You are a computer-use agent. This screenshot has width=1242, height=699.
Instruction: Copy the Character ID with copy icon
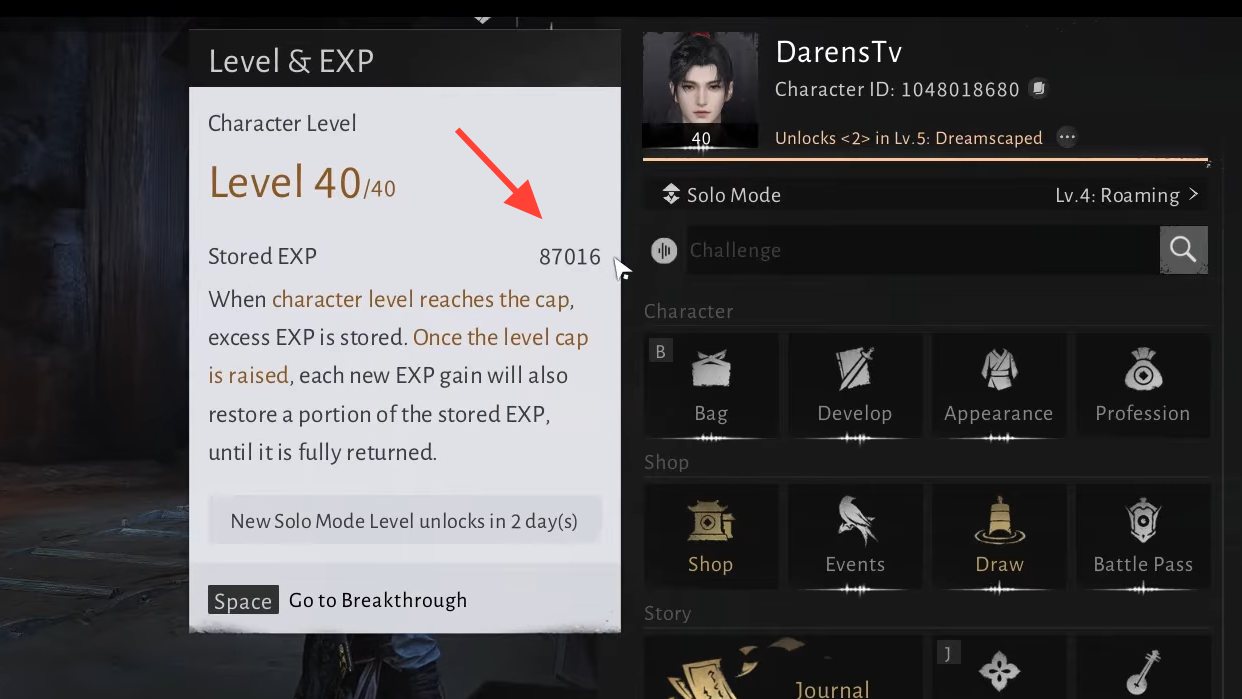[x=1039, y=89]
